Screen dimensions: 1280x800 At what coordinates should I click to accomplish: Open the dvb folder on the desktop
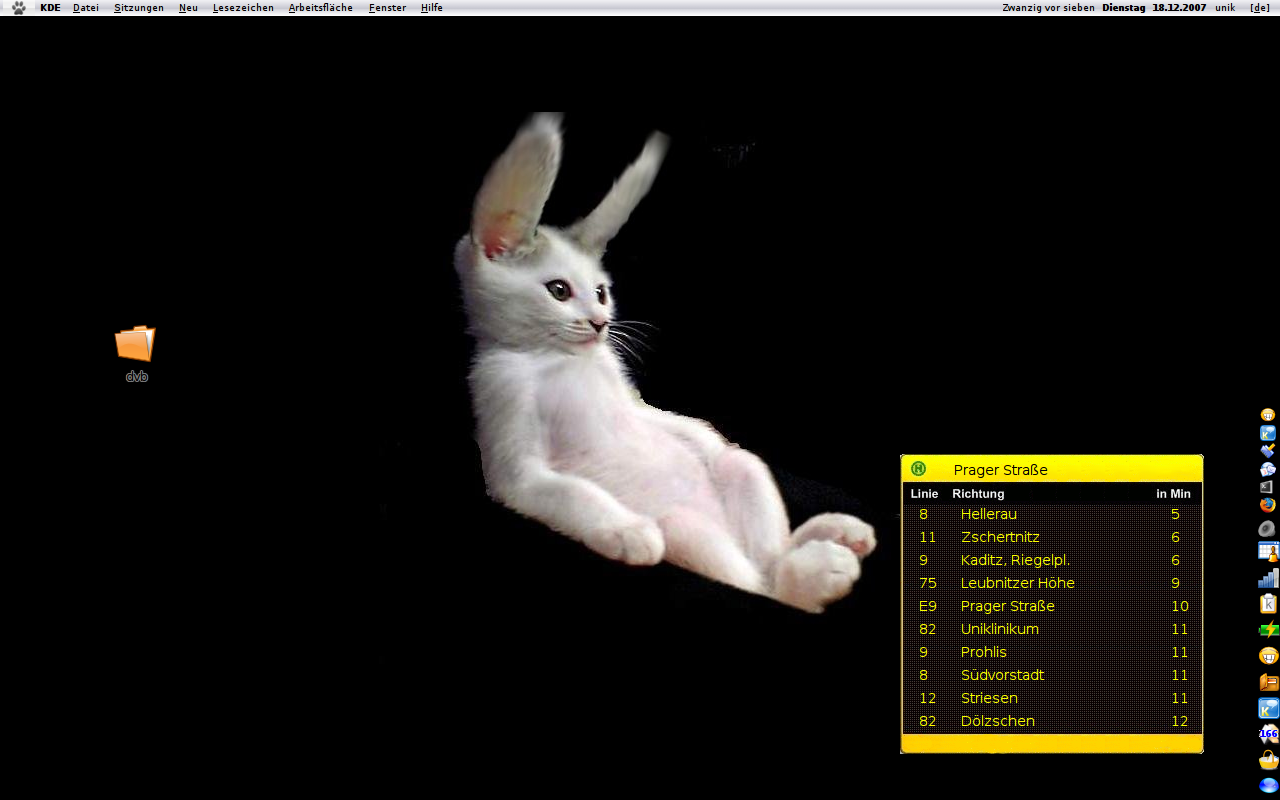pyautogui.click(x=136, y=354)
